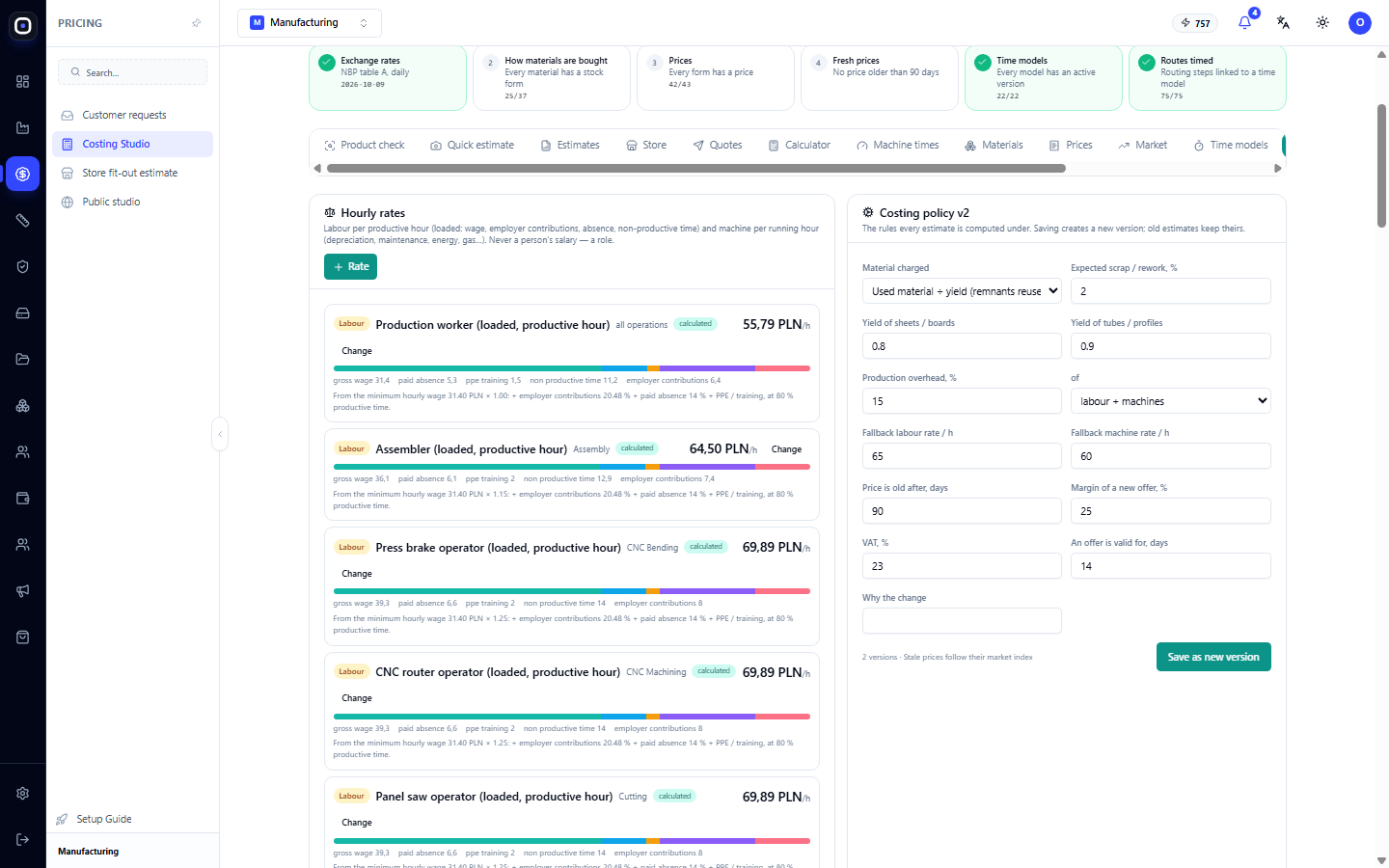Switch to the Quick estimate tab
This screenshot has height=868, width=1389.
click(472, 145)
